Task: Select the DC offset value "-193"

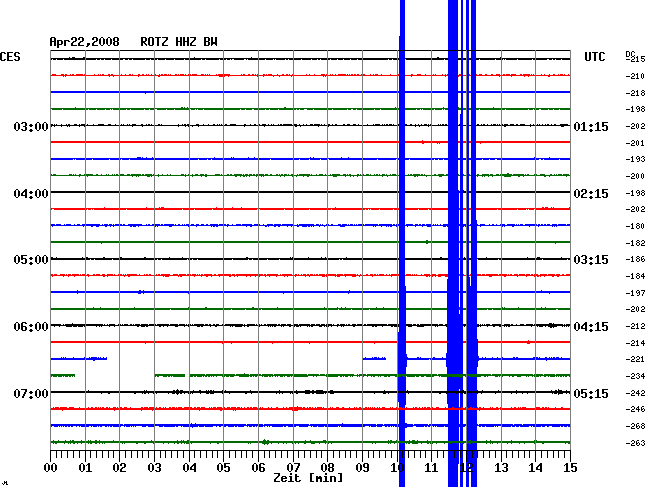Action: coord(635,159)
